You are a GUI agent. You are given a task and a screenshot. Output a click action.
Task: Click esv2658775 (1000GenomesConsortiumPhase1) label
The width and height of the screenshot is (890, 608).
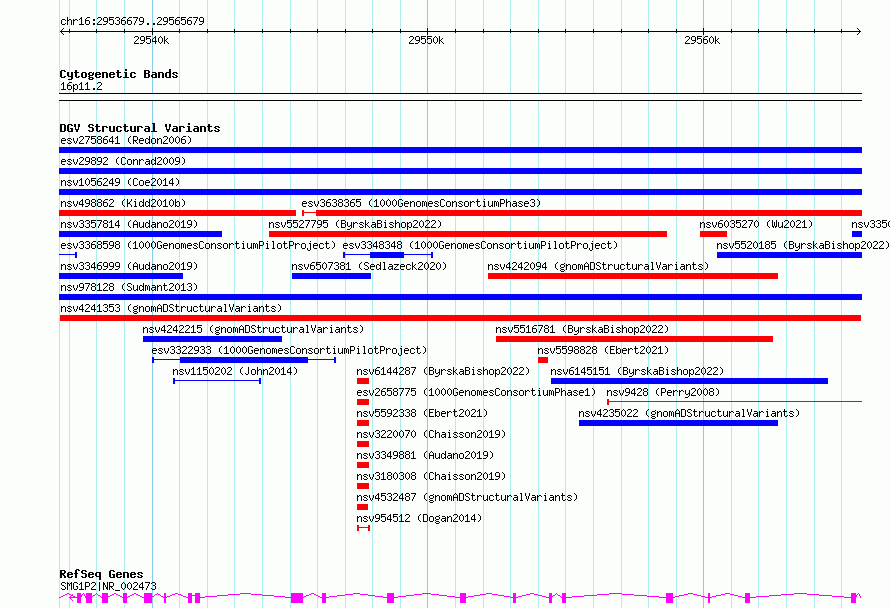click(x=476, y=392)
